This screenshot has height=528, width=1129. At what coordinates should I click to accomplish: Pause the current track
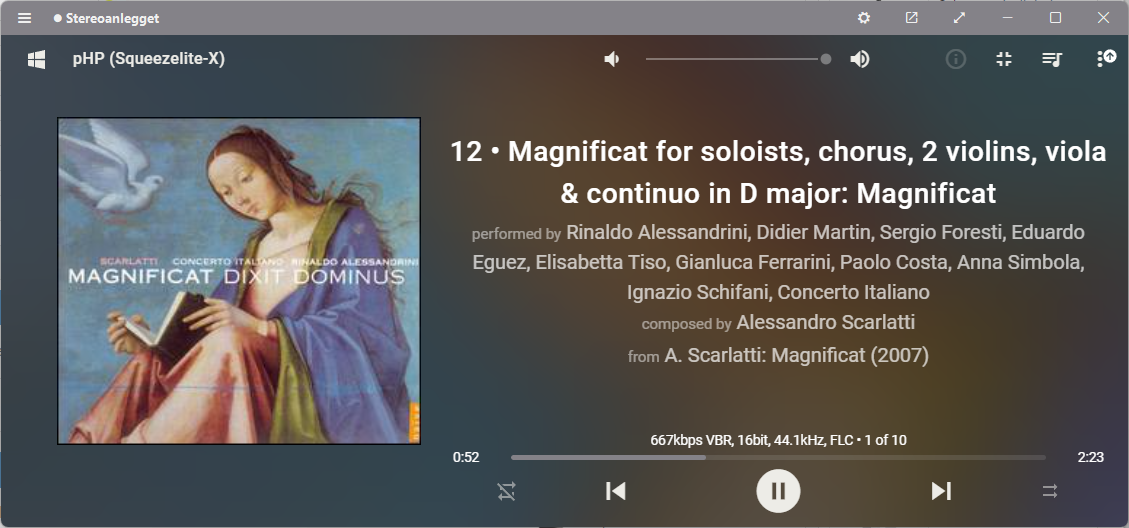(x=778, y=491)
